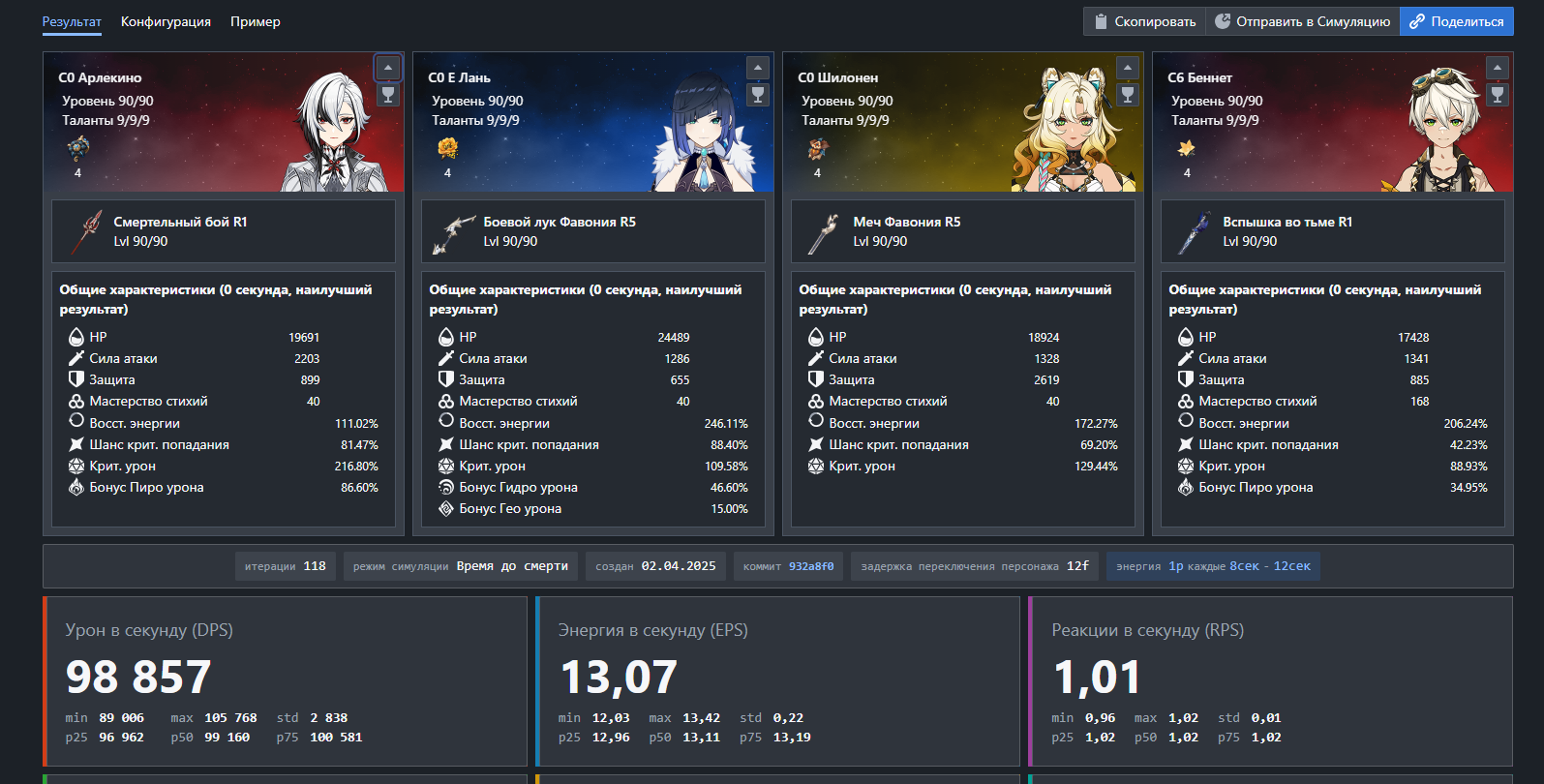Viewport: 1544px width, 784px height.
Task: Click Крит. урон icon in Шилонен stats
Action: pyautogui.click(x=816, y=466)
